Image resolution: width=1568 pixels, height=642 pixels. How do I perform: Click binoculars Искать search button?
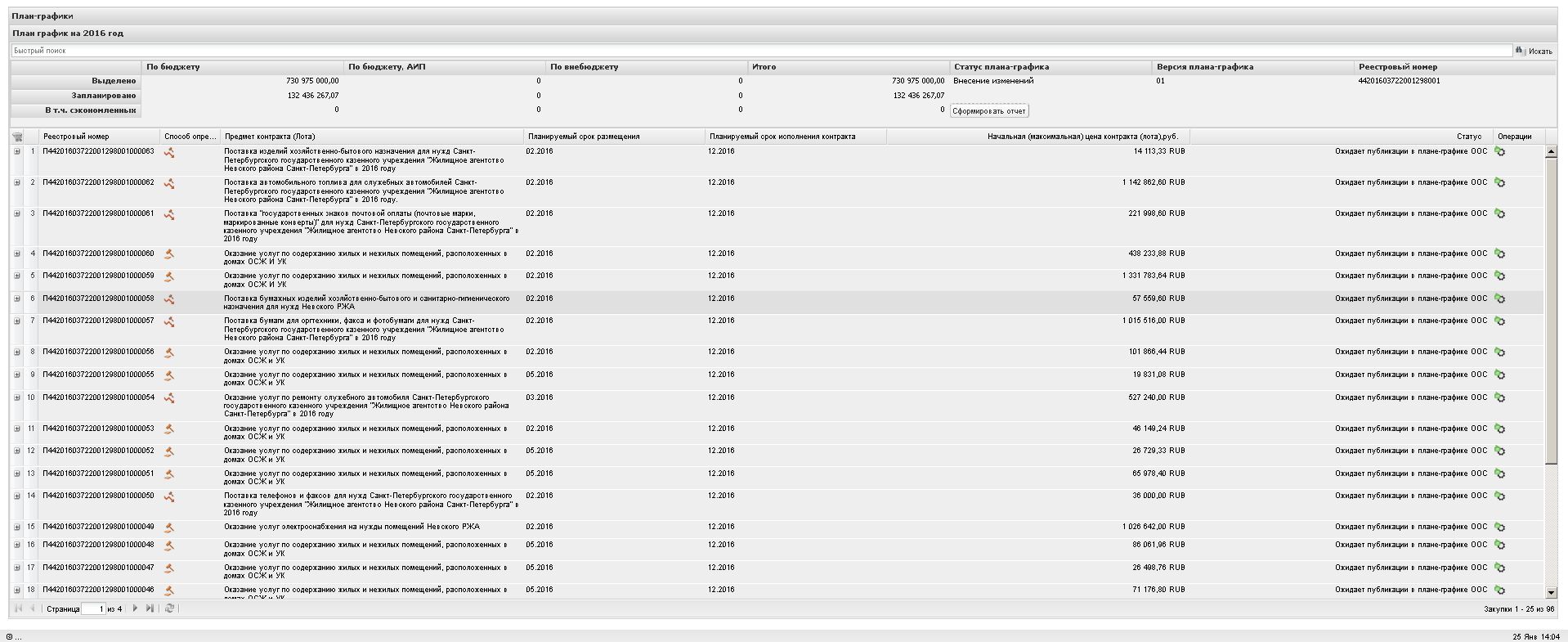(1534, 51)
